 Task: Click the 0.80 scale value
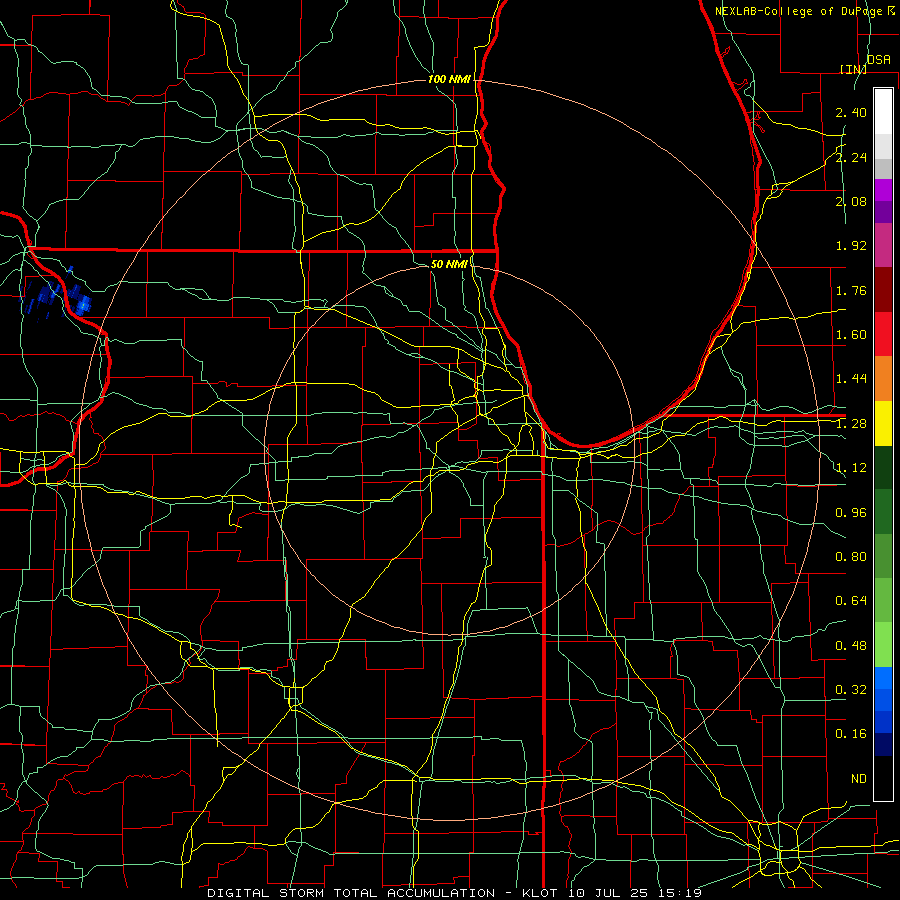[x=851, y=557]
